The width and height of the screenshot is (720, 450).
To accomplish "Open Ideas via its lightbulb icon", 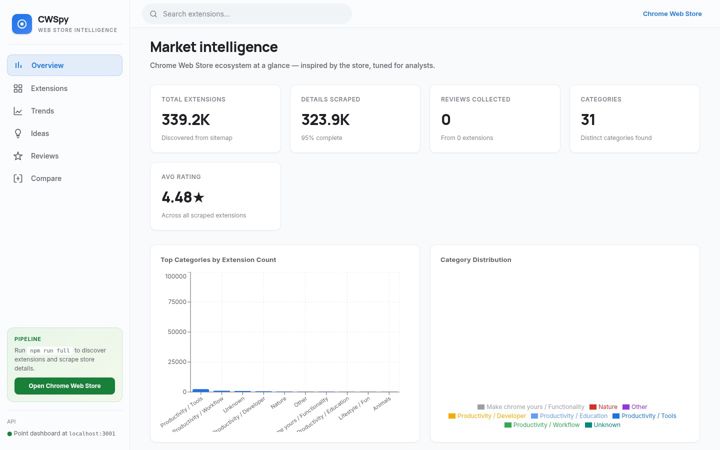I will (18, 133).
